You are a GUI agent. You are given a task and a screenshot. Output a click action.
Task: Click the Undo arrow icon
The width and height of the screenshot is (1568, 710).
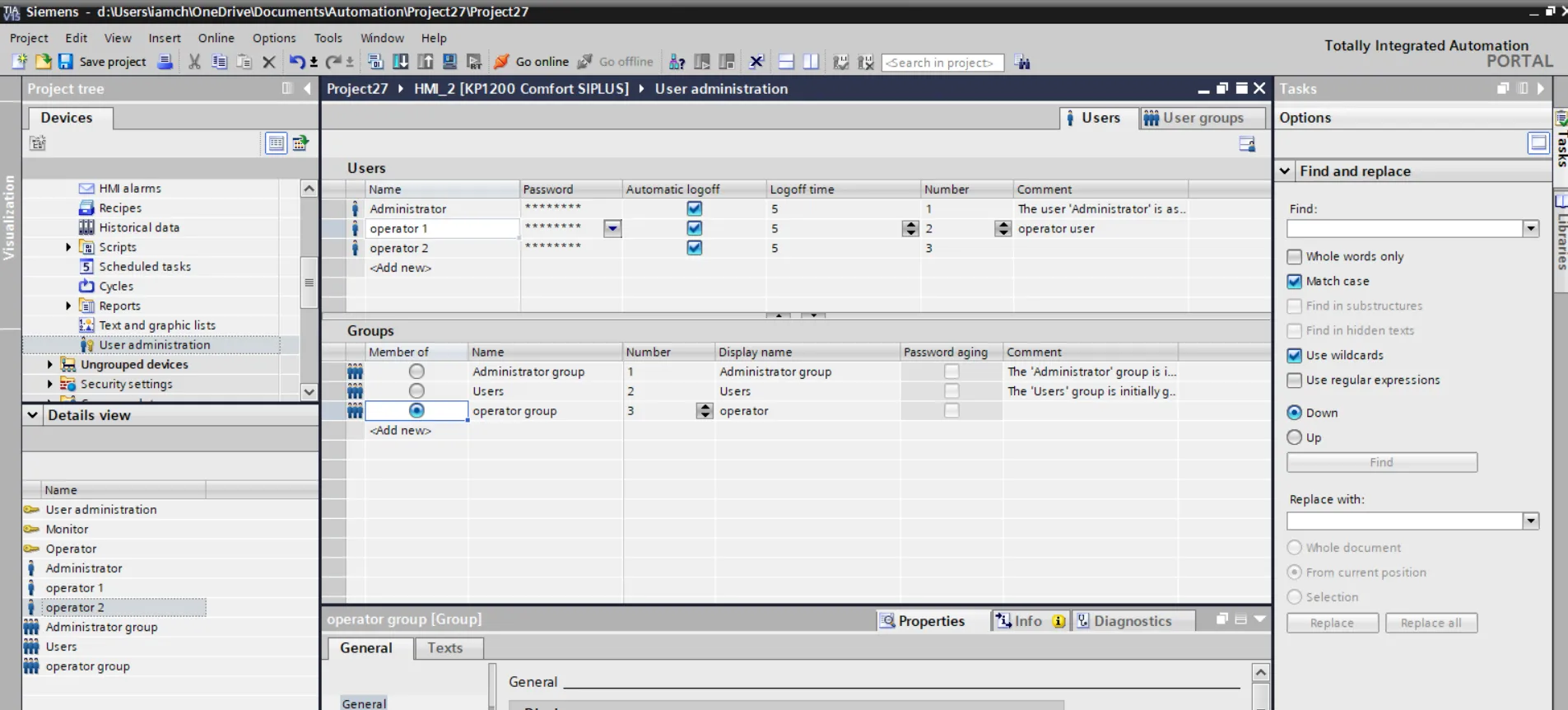point(297,62)
